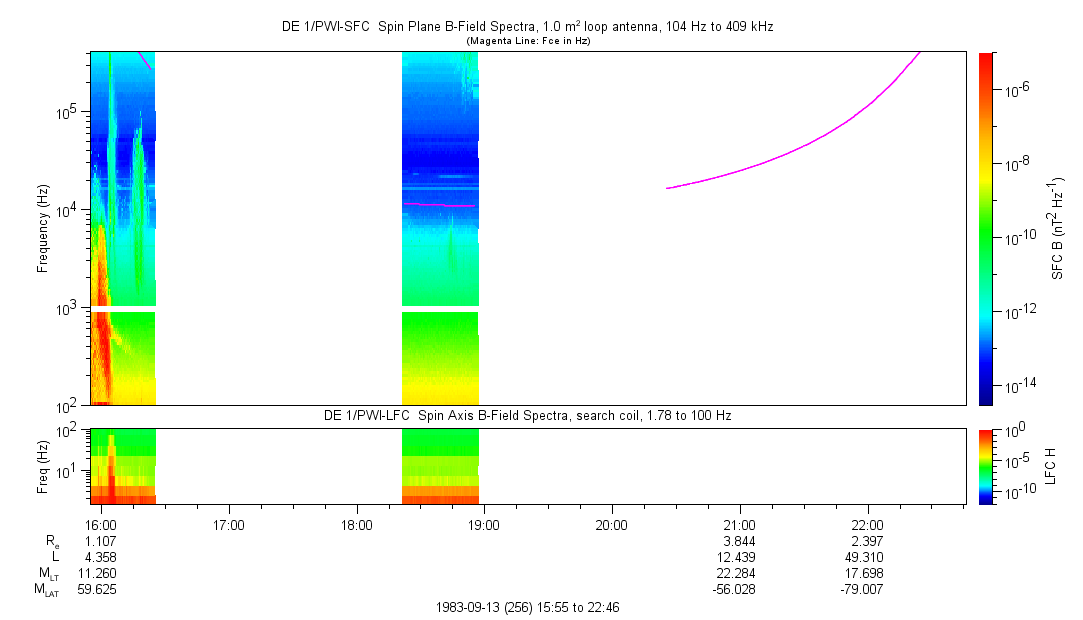
Task: Select the 22:00 time axis tick label
Action: click(x=867, y=524)
